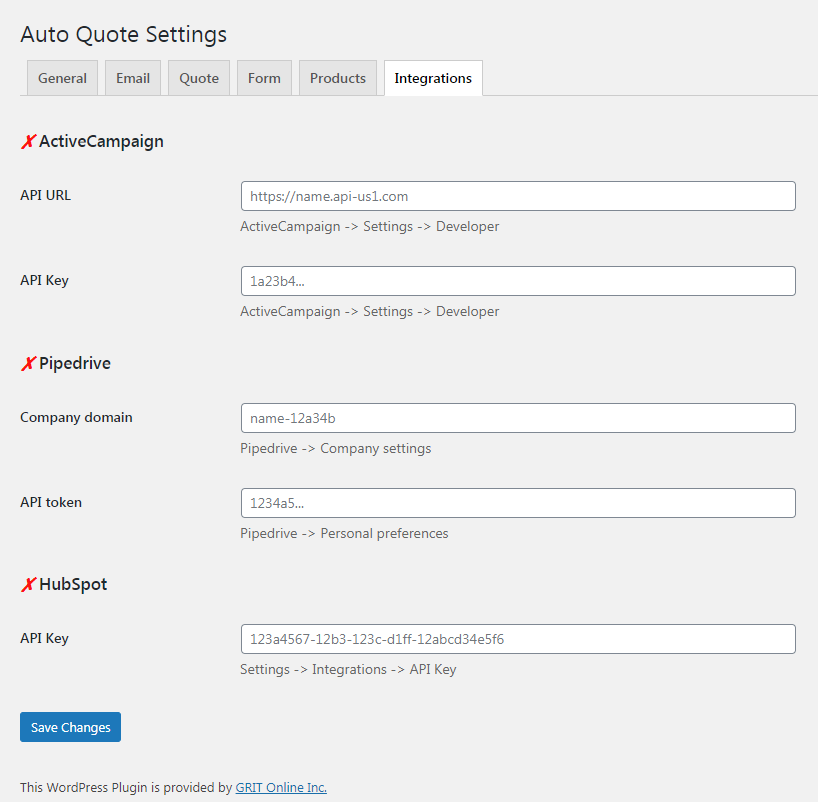Click the 'Auto Quote Settings' page title

[124, 34]
